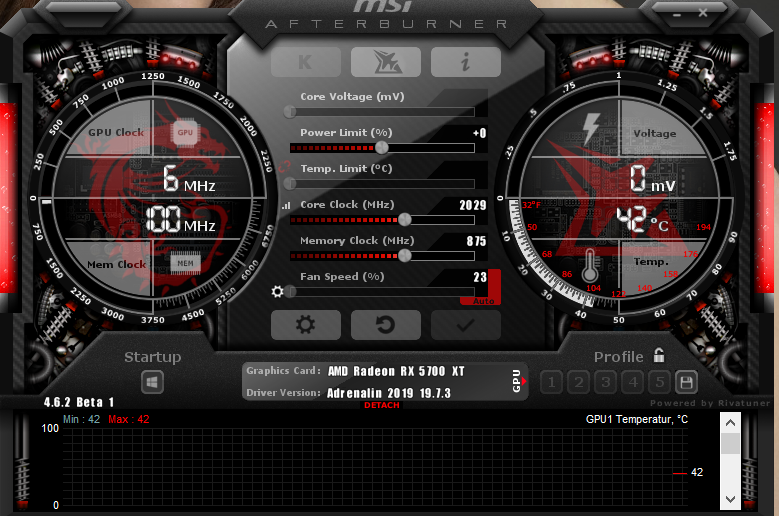Click the Core Clock slider handle
This screenshot has width=779, height=516.
[405, 219]
